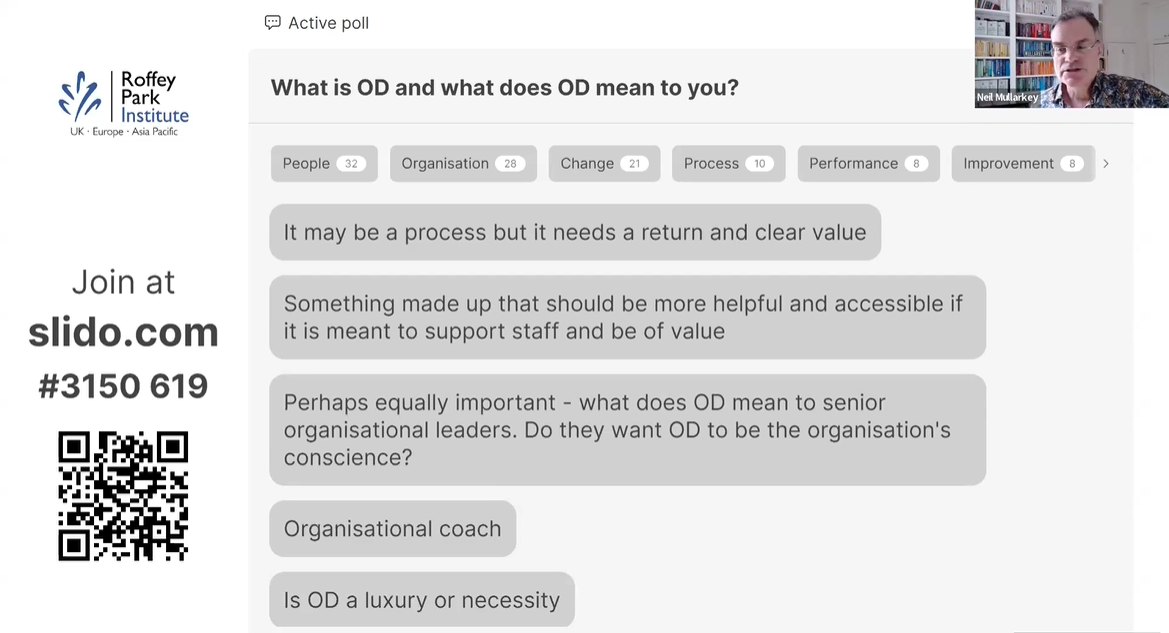The image size is (1169, 633).
Task: Select the People topic tag
Action: (x=324, y=163)
